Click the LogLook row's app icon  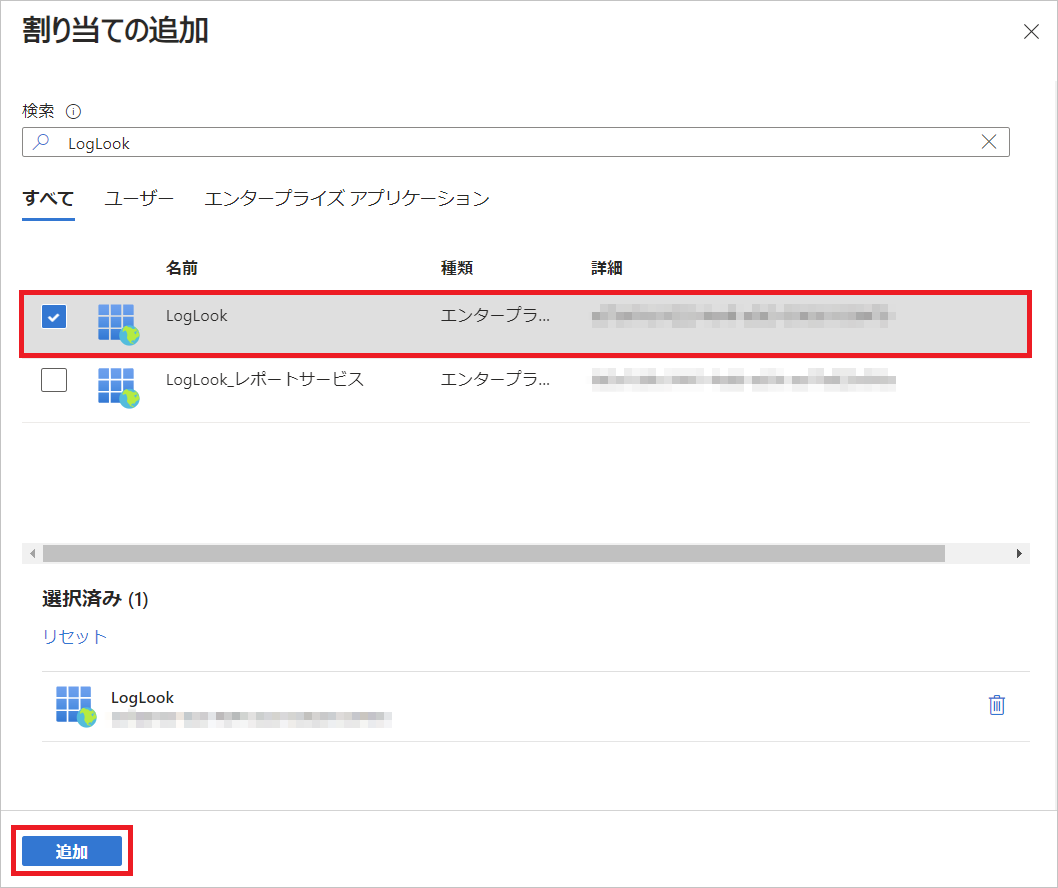[118, 324]
